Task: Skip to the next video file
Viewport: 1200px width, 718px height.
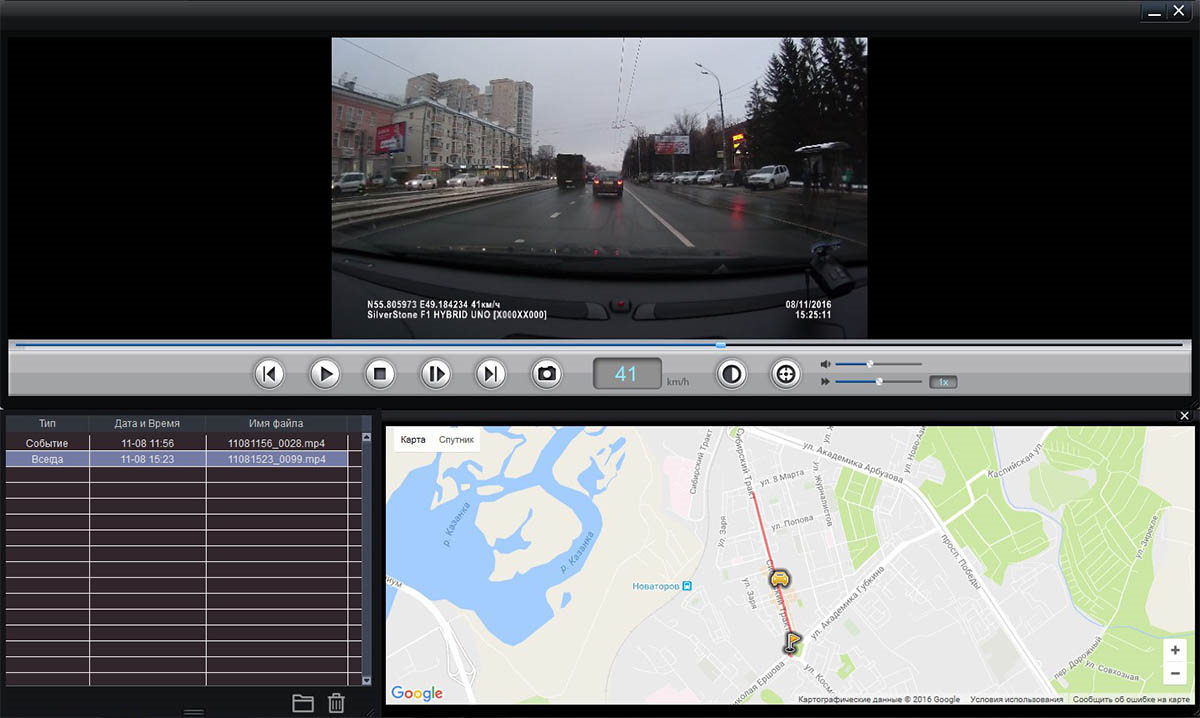Action: click(x=491, y=374)
